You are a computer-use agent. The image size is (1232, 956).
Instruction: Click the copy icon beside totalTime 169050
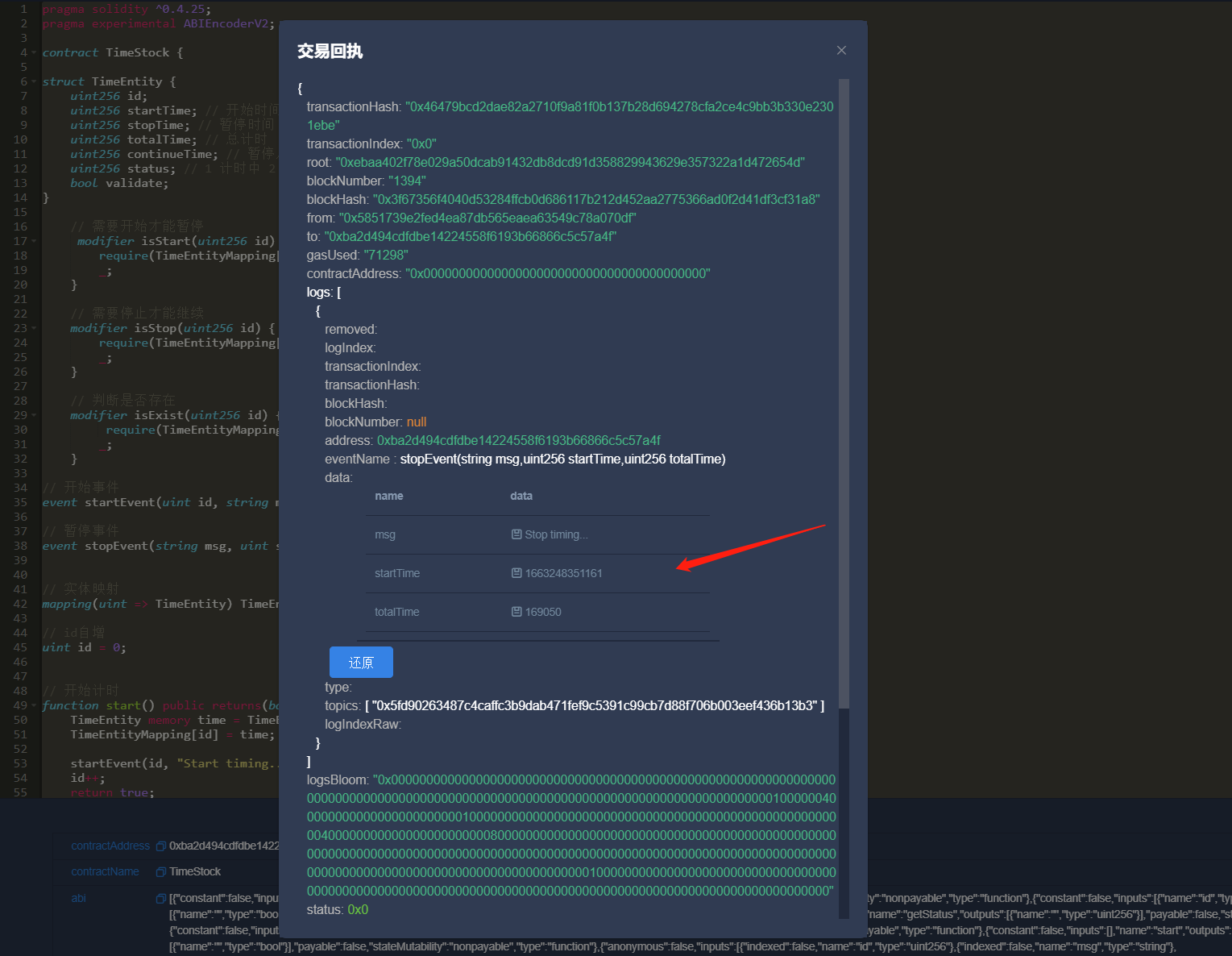(516, 612)
